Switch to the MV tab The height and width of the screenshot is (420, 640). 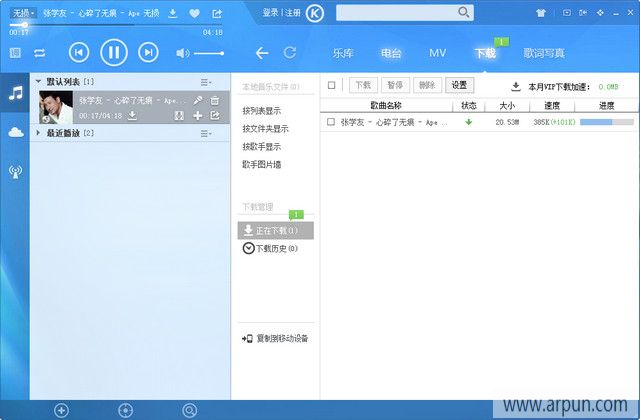[438, 53]
